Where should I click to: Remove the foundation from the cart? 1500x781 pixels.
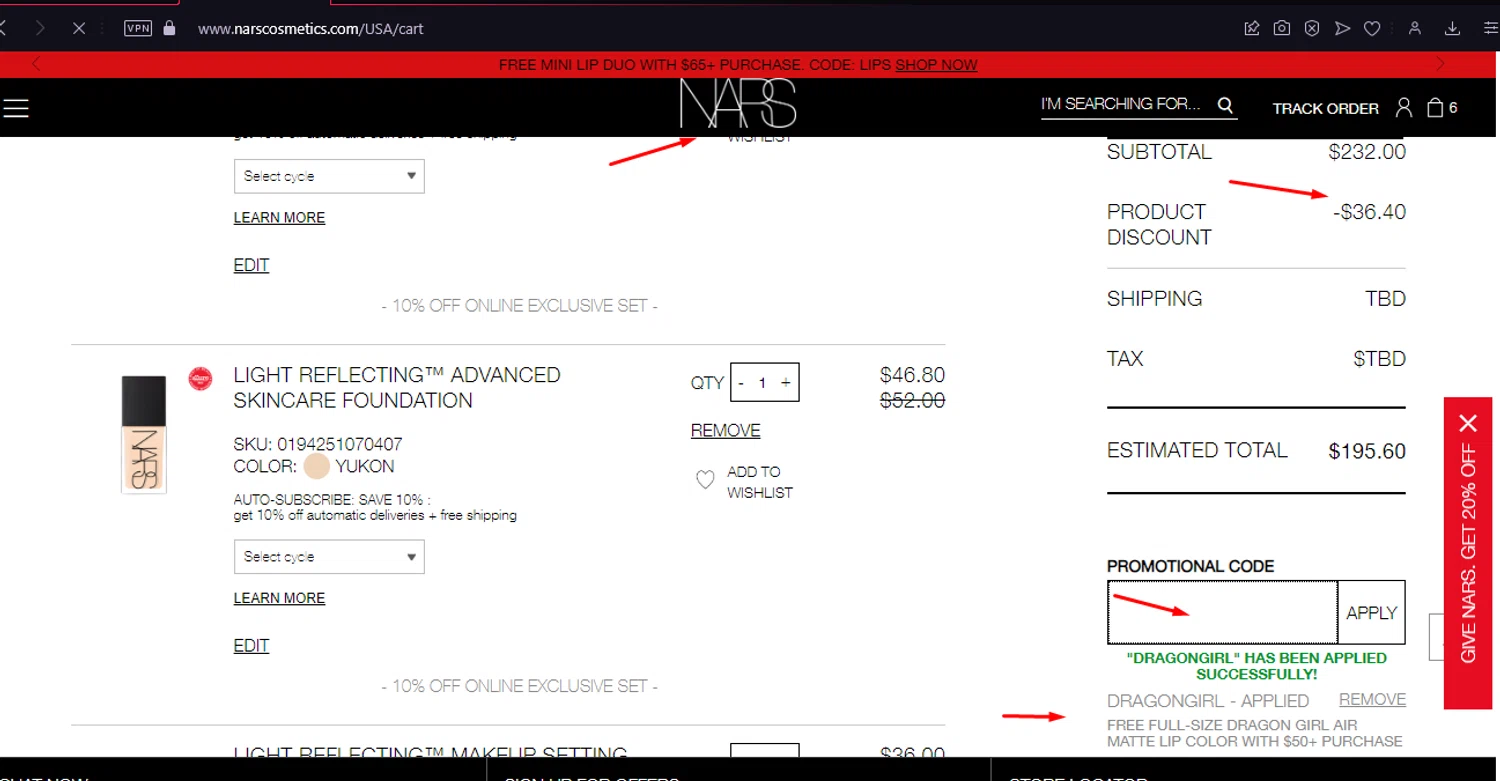pos(725,431)
